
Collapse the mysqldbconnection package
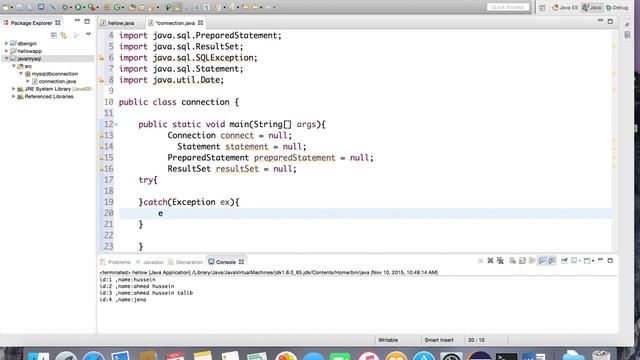click(21, 73)
